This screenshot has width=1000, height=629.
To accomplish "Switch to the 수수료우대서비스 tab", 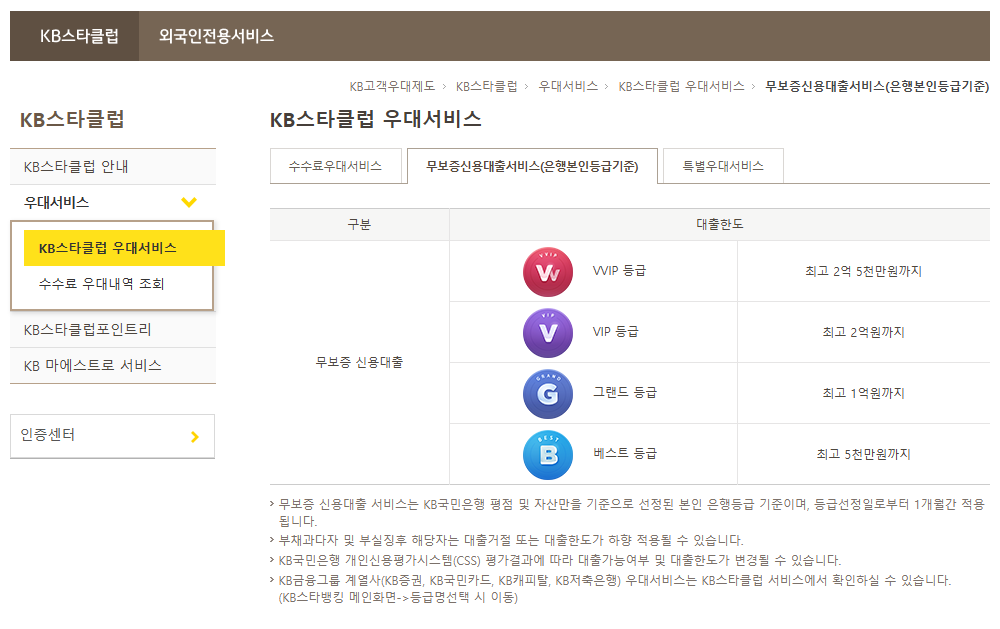I will pyautogui.click(x=335, y=166).
